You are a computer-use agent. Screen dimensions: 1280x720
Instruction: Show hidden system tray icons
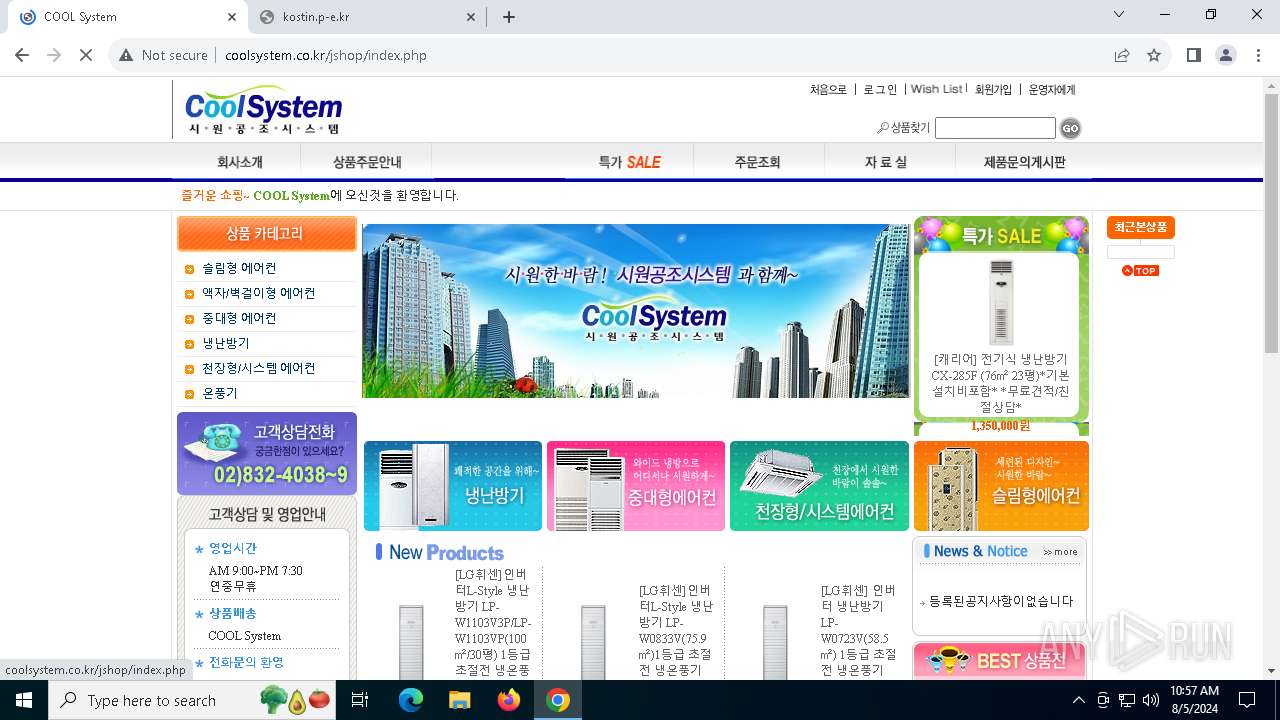pyautogui.click(x=1078, y=700)
